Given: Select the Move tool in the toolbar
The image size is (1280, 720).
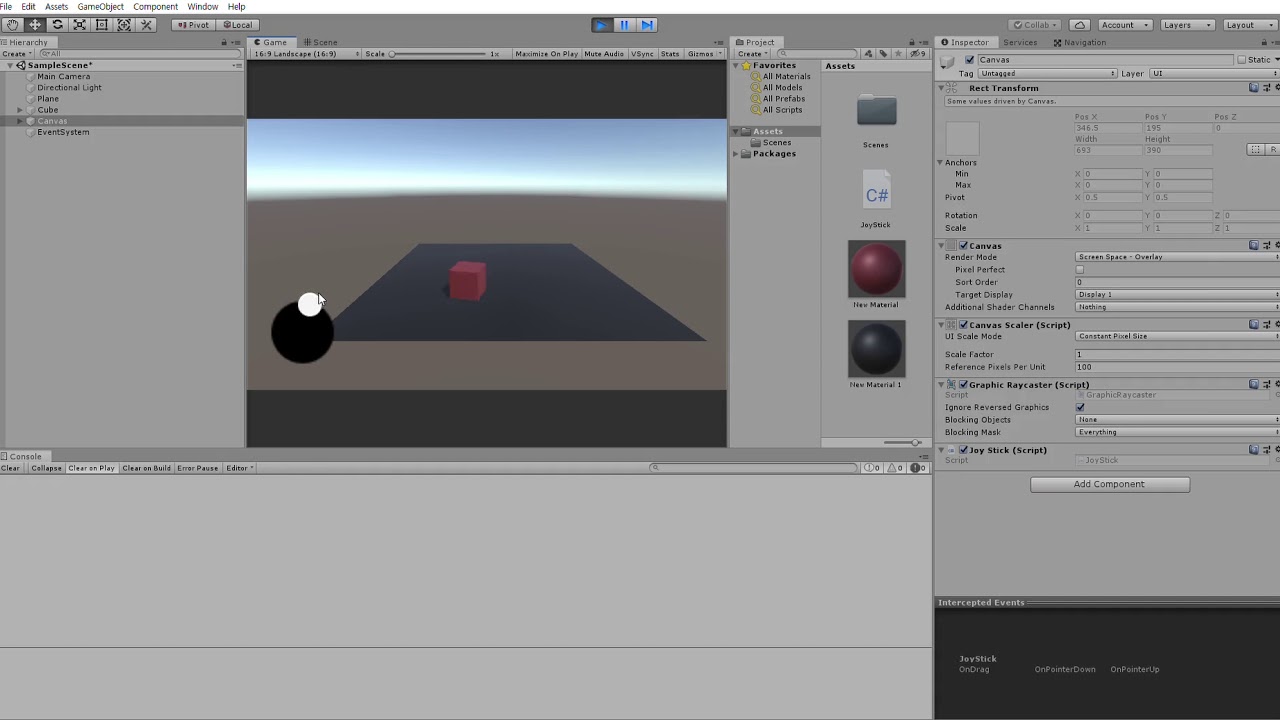Looking at the screenshot, I should click(35, 25).
